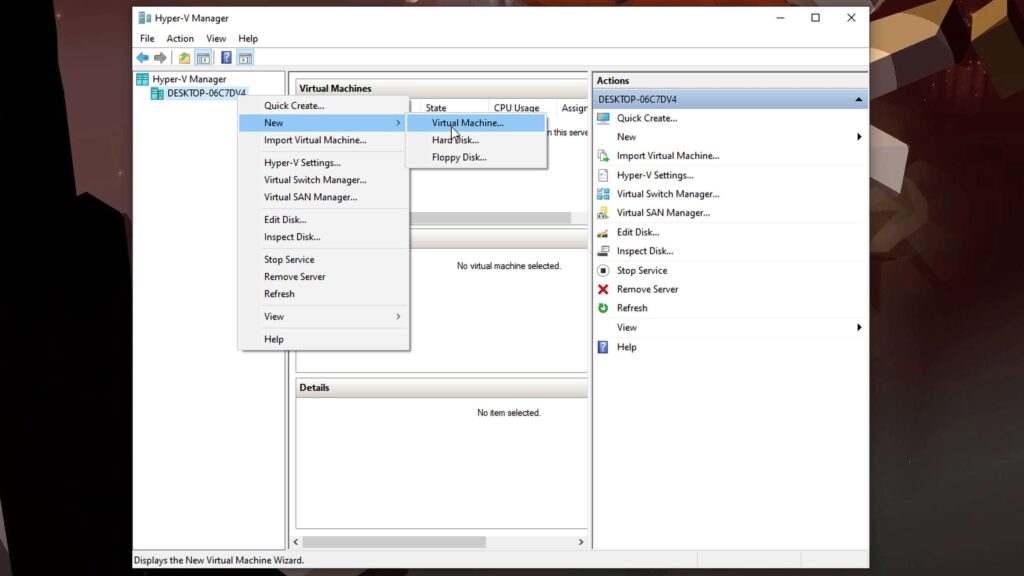Toggle the Show/Hide Console Tree toolbar icon

[204, 57]
